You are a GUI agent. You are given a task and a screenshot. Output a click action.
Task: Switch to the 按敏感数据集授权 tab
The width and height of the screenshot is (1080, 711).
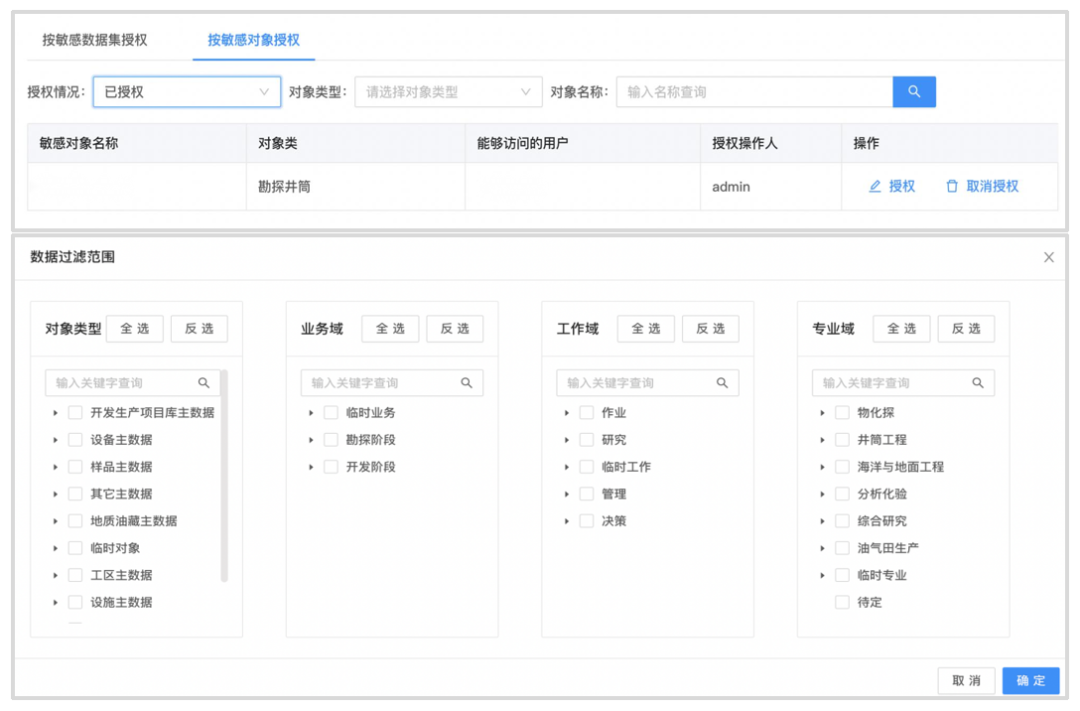pyautogui.click(x=95, y=40)
